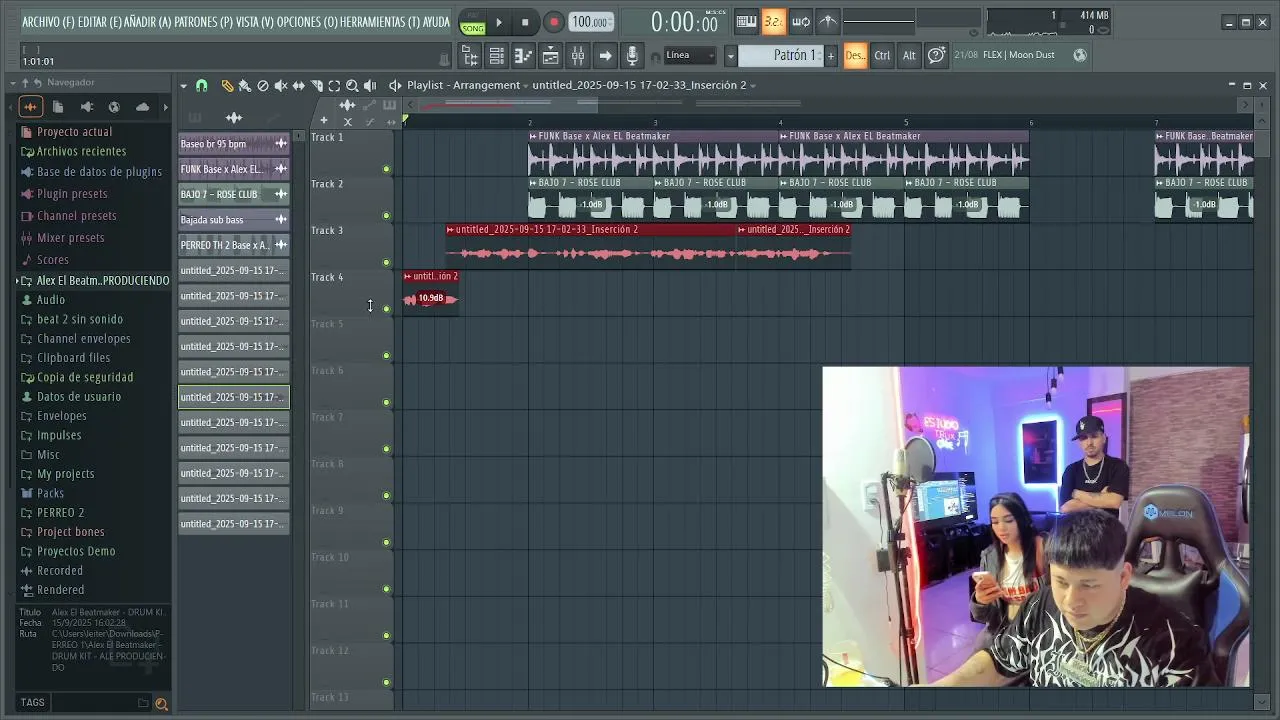1280x720 pixels.
Task: Toggle the playlist snap magnet
Action: coord(201,86)
